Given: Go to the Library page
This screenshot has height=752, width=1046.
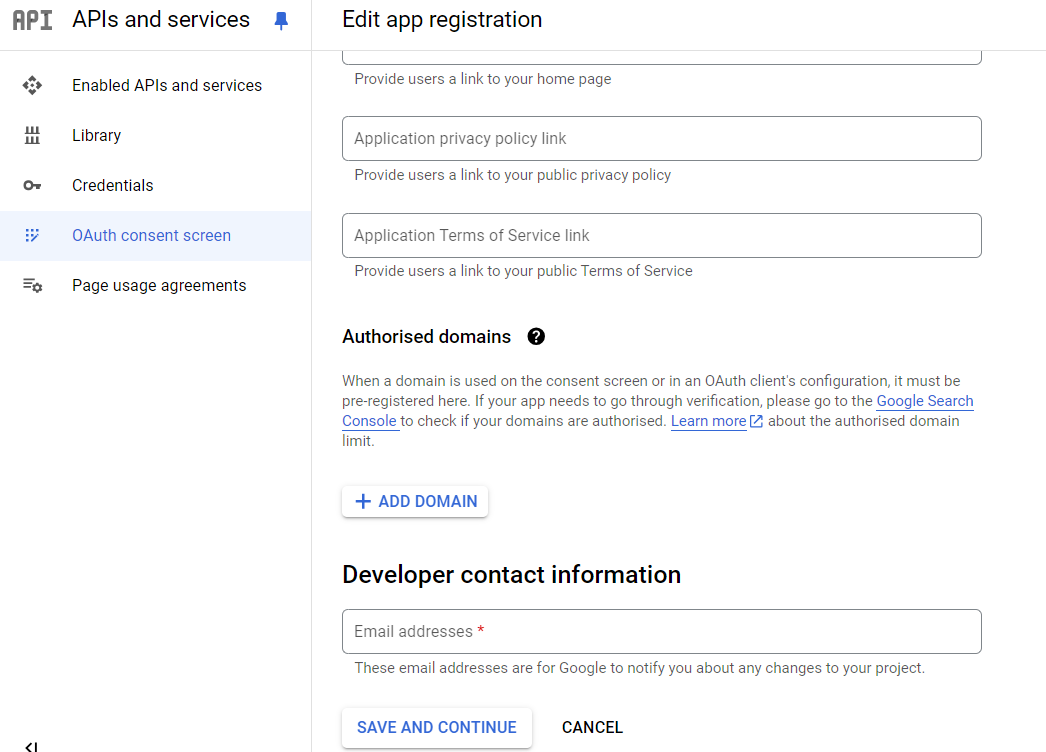Looking at the screenshot, I should click(x=155, y=135).
